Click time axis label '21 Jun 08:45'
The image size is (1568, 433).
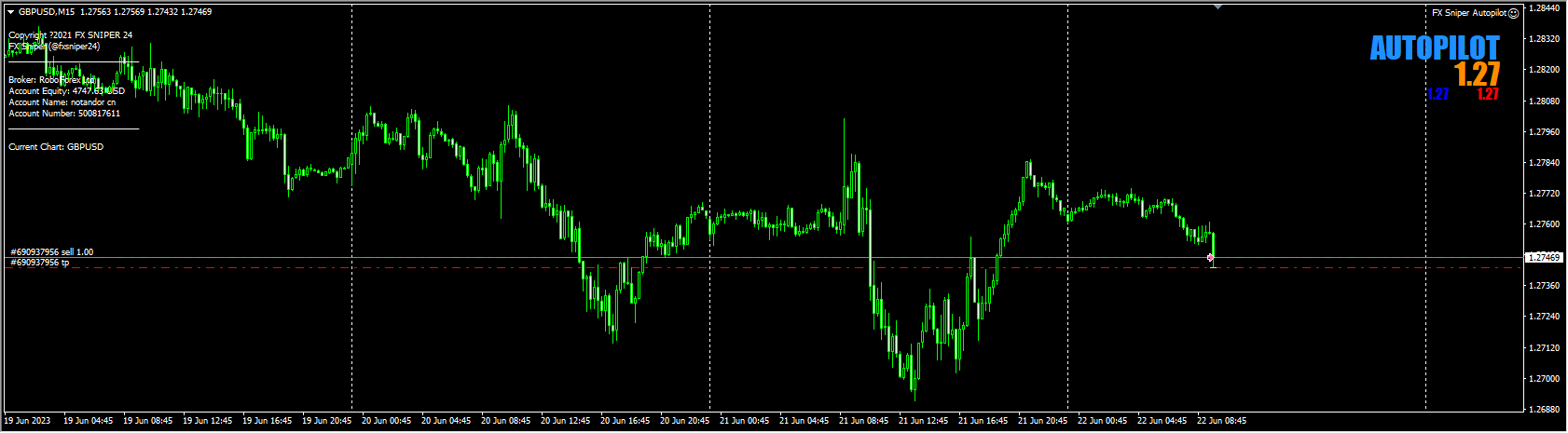[x=864, y=421]
